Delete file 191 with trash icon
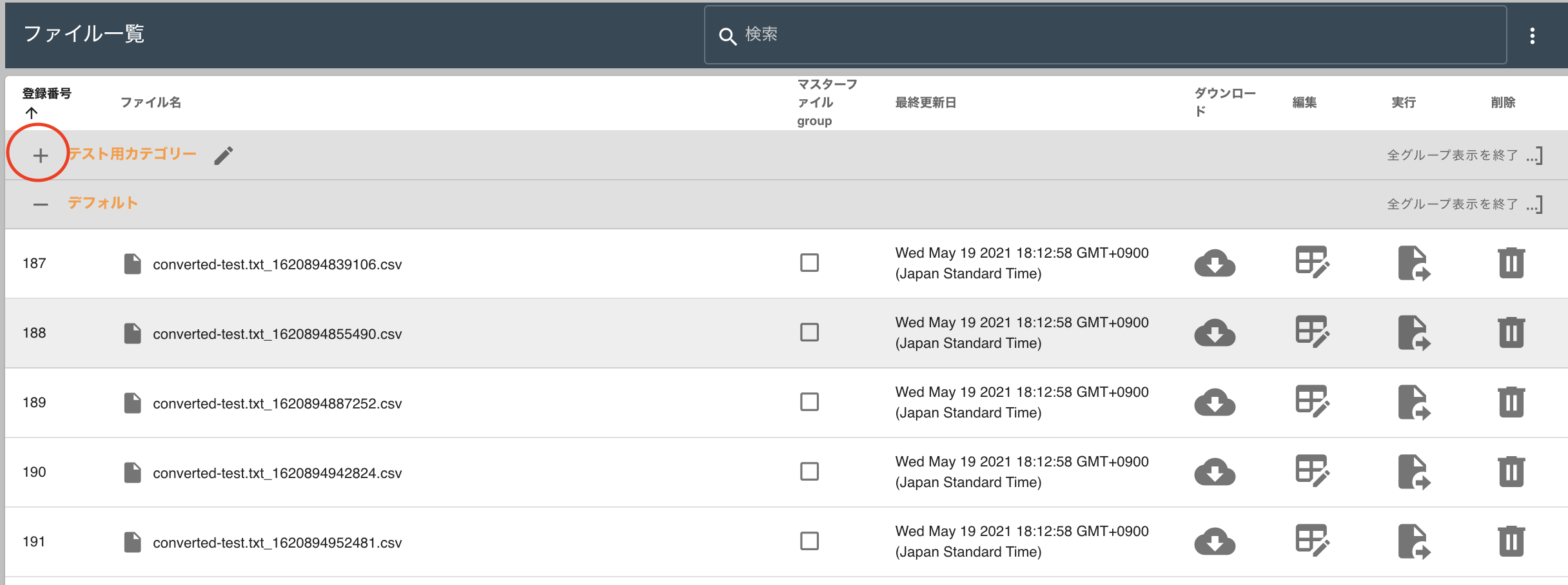The width and height of the screenshot is (1568, 585). point(1511,541)
